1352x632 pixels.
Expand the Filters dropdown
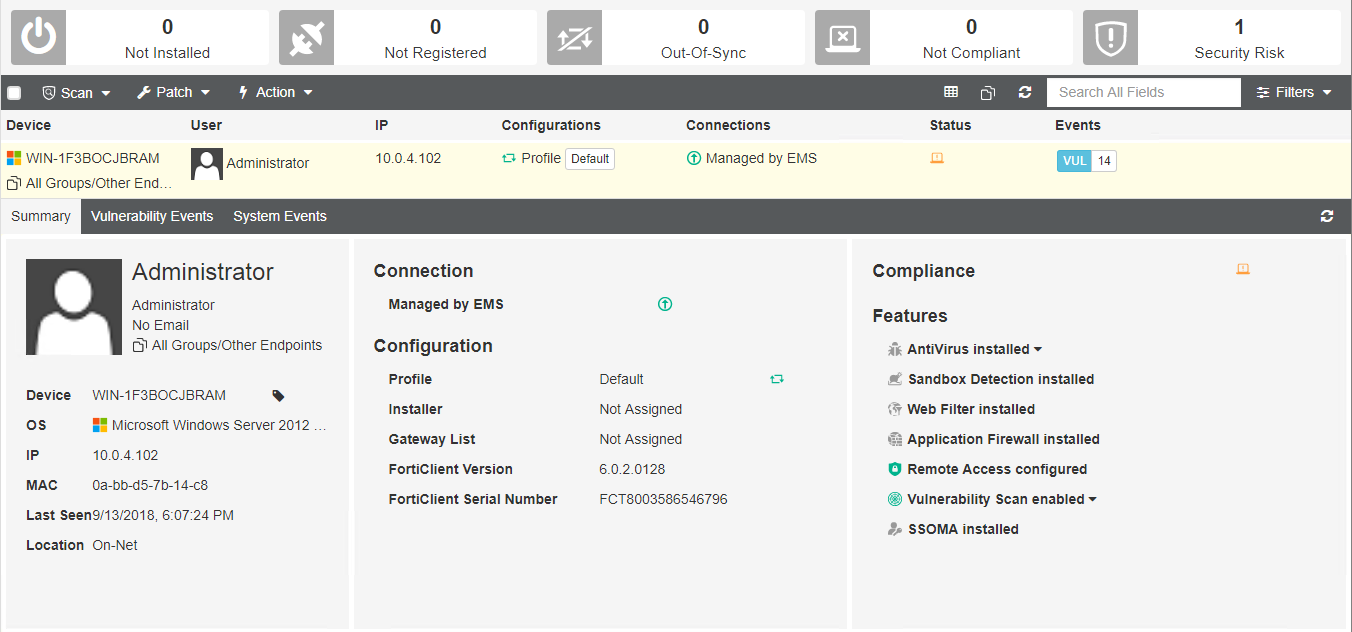[x=1294, y=92]
